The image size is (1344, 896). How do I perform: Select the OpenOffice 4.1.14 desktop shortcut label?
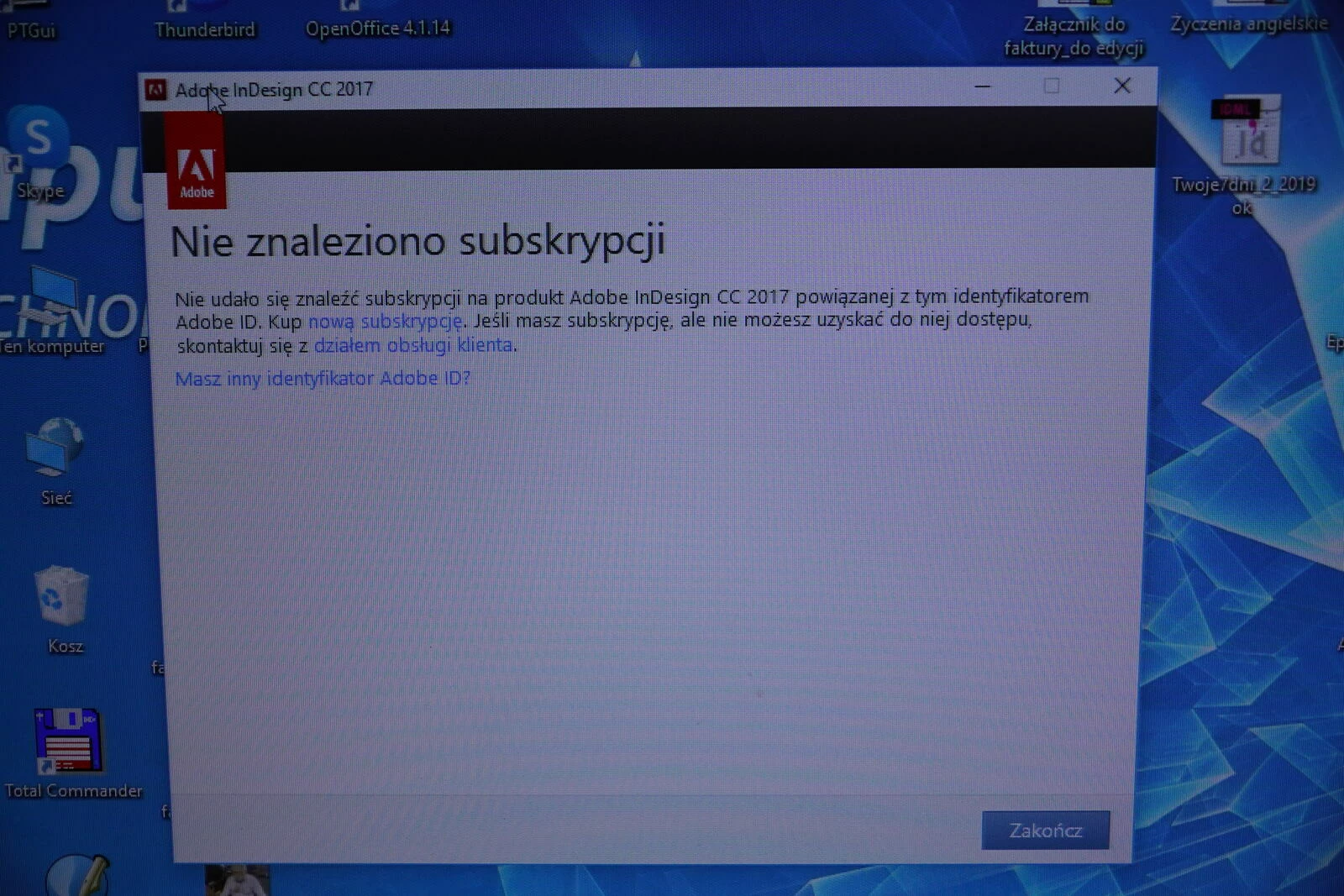[378, 29]
